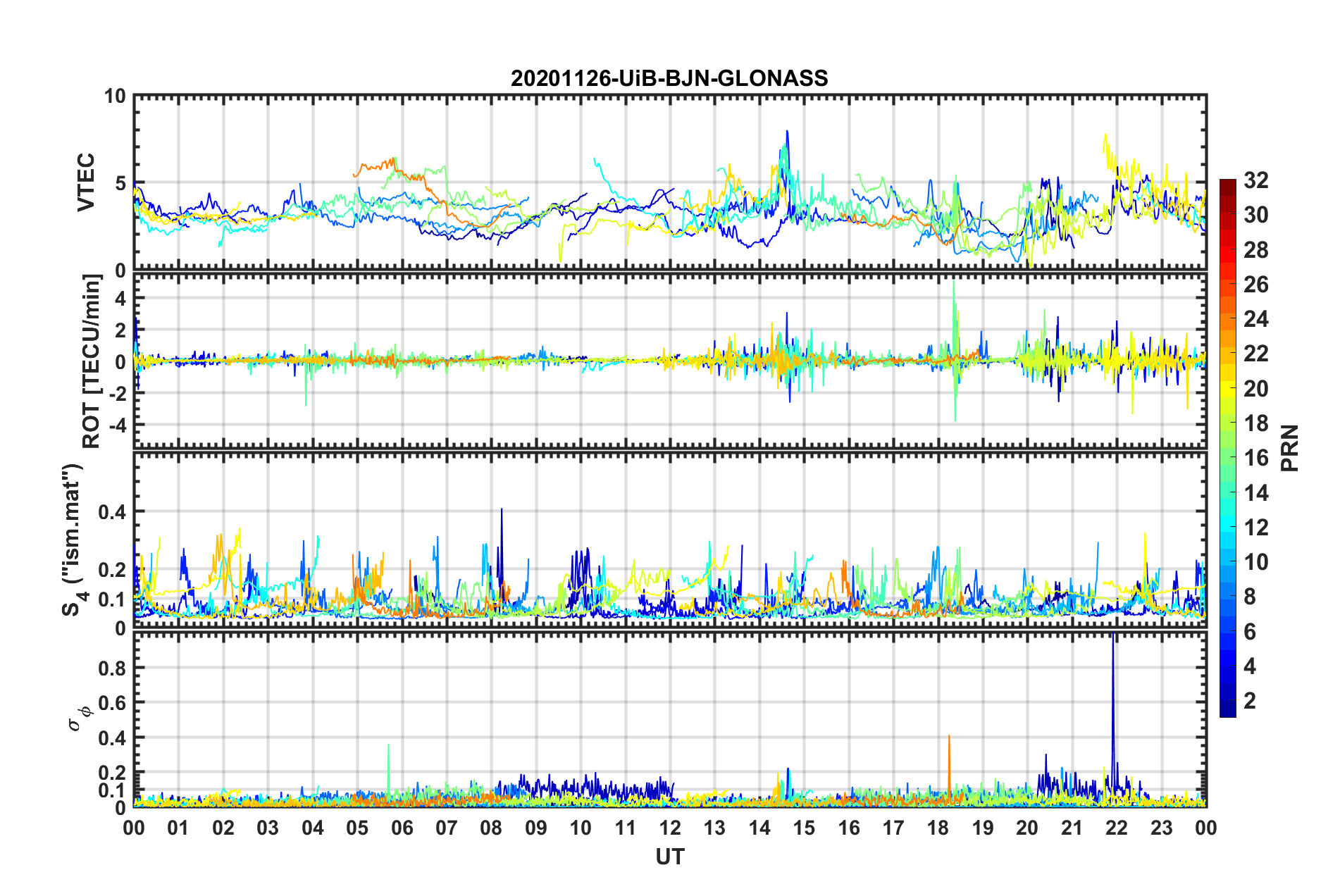
Task: Click the colorbar tick label 28
Action: pyautogui.click(x=1255, y=250)
